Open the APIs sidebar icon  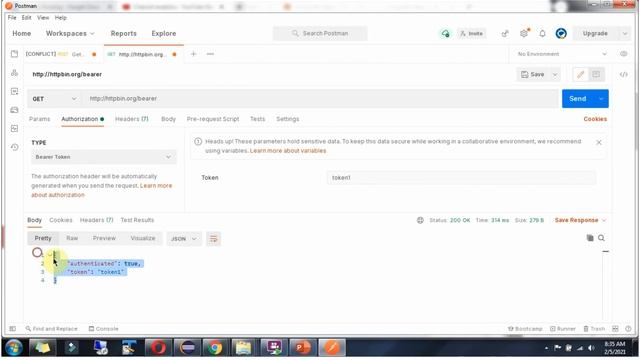[x=14, y=73]
